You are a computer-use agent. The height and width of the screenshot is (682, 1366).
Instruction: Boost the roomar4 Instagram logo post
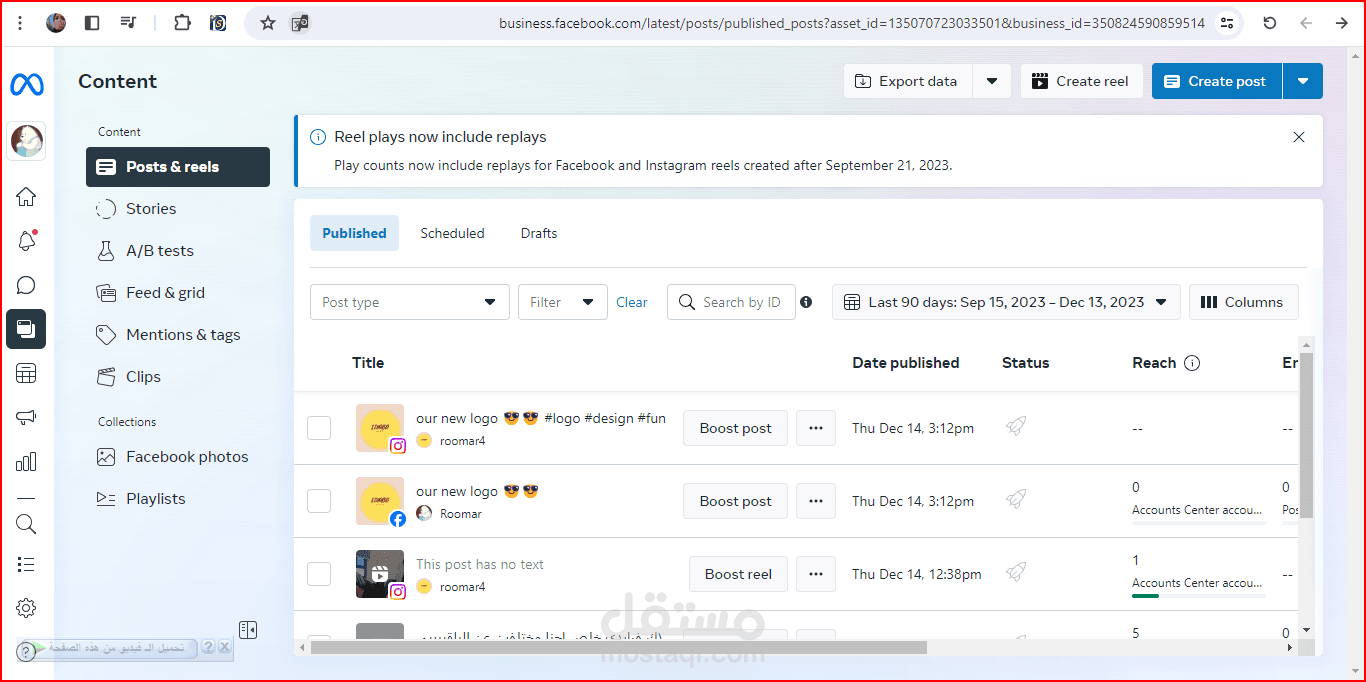click(x=735, y=428)
